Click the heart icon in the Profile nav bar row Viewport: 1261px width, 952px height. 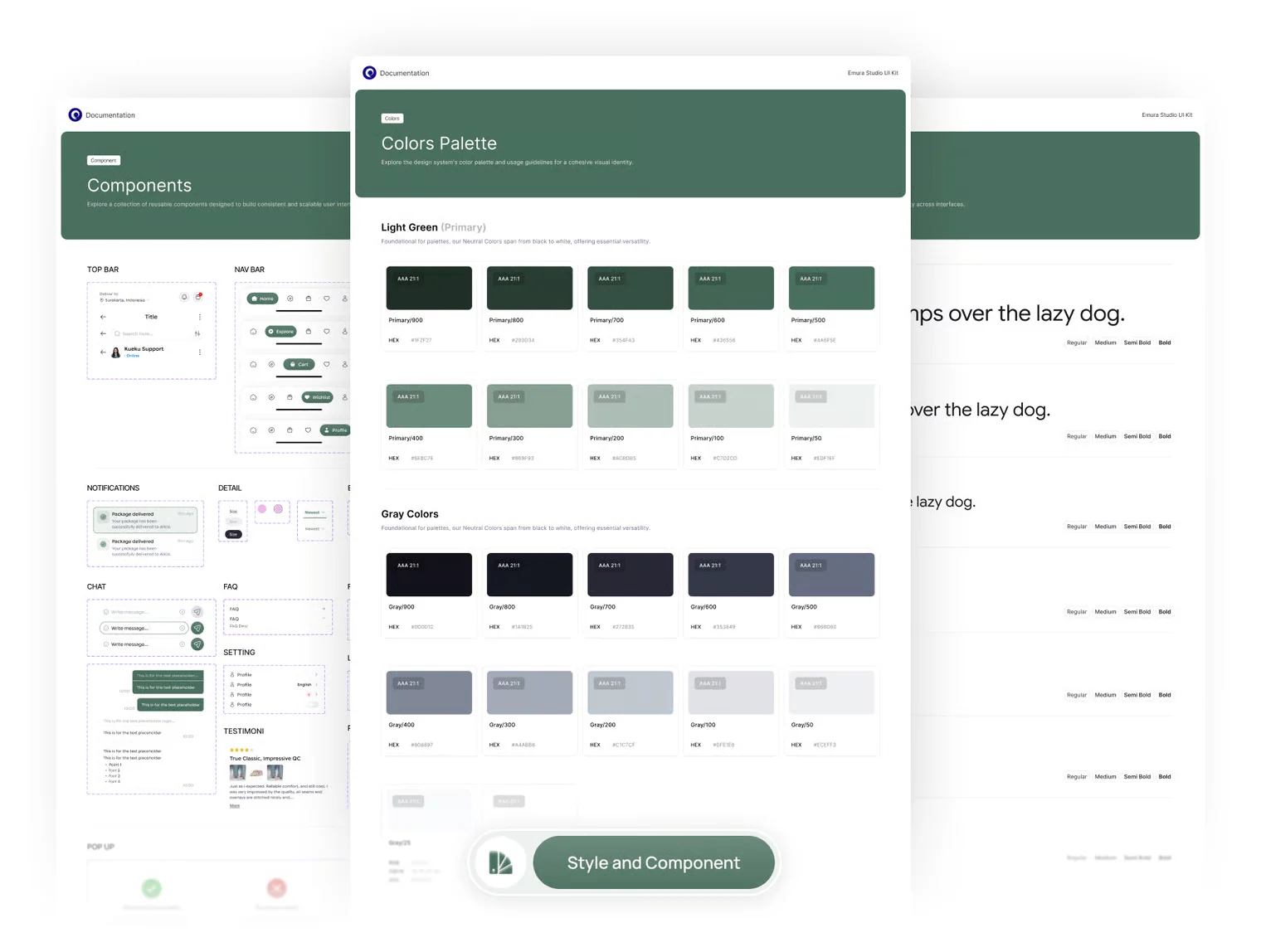[x=308, y=430]
